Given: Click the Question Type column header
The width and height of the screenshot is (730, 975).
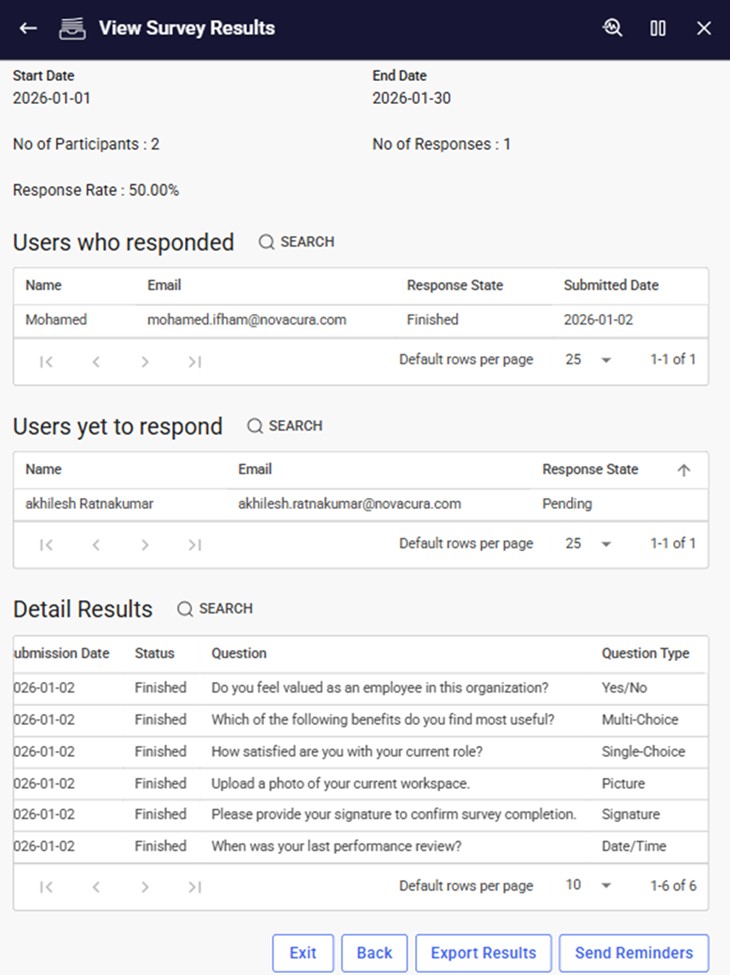Looking at the screenshot, I should 645,653.
